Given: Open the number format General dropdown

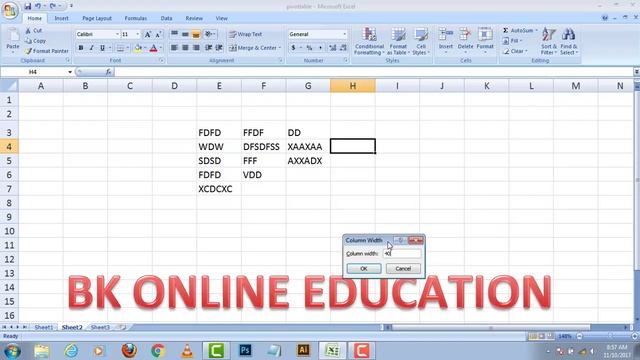Looking at the screenshot, I should [344, 34].
